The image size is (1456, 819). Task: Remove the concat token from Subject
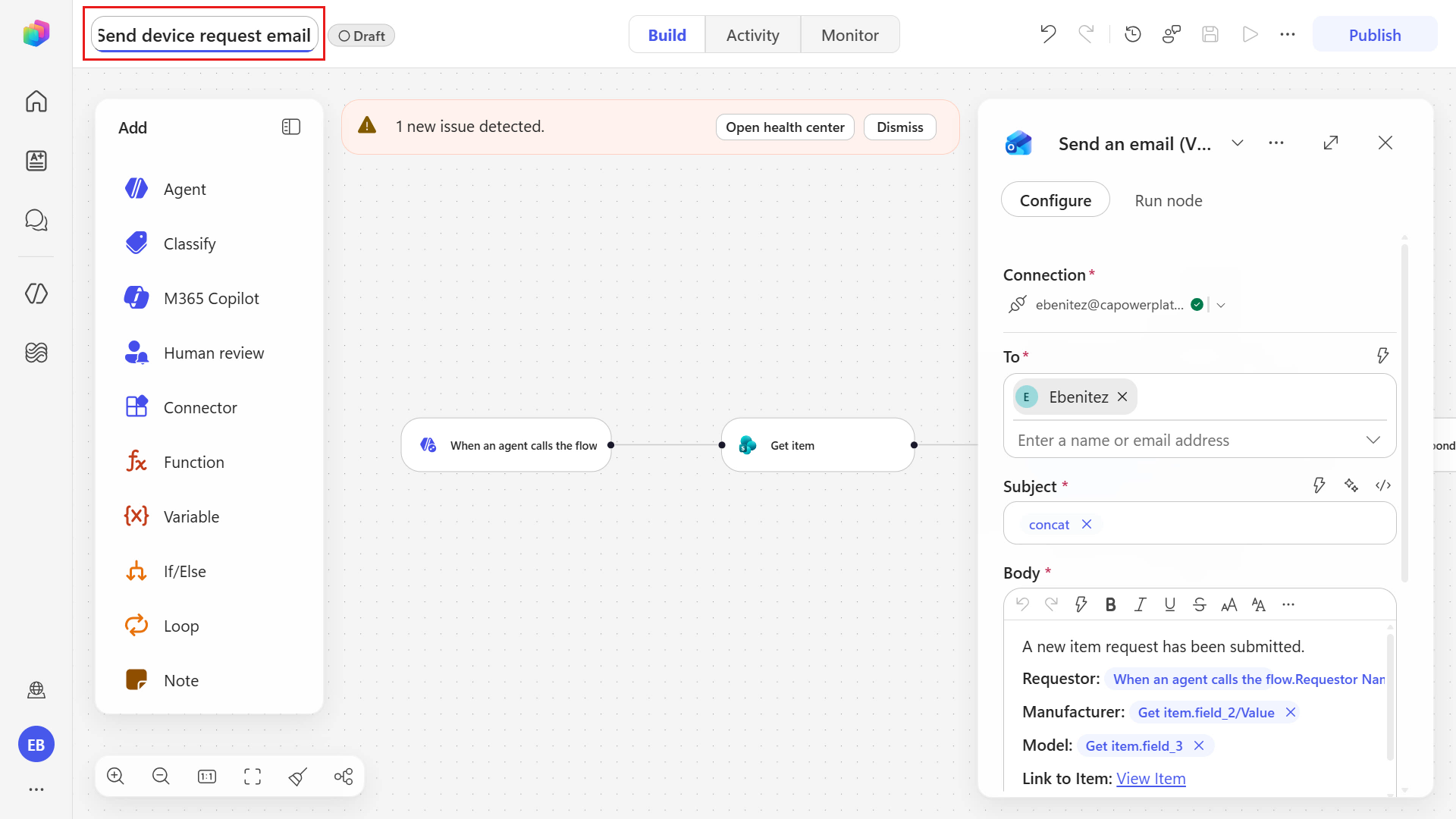(x=1087, y=524)
